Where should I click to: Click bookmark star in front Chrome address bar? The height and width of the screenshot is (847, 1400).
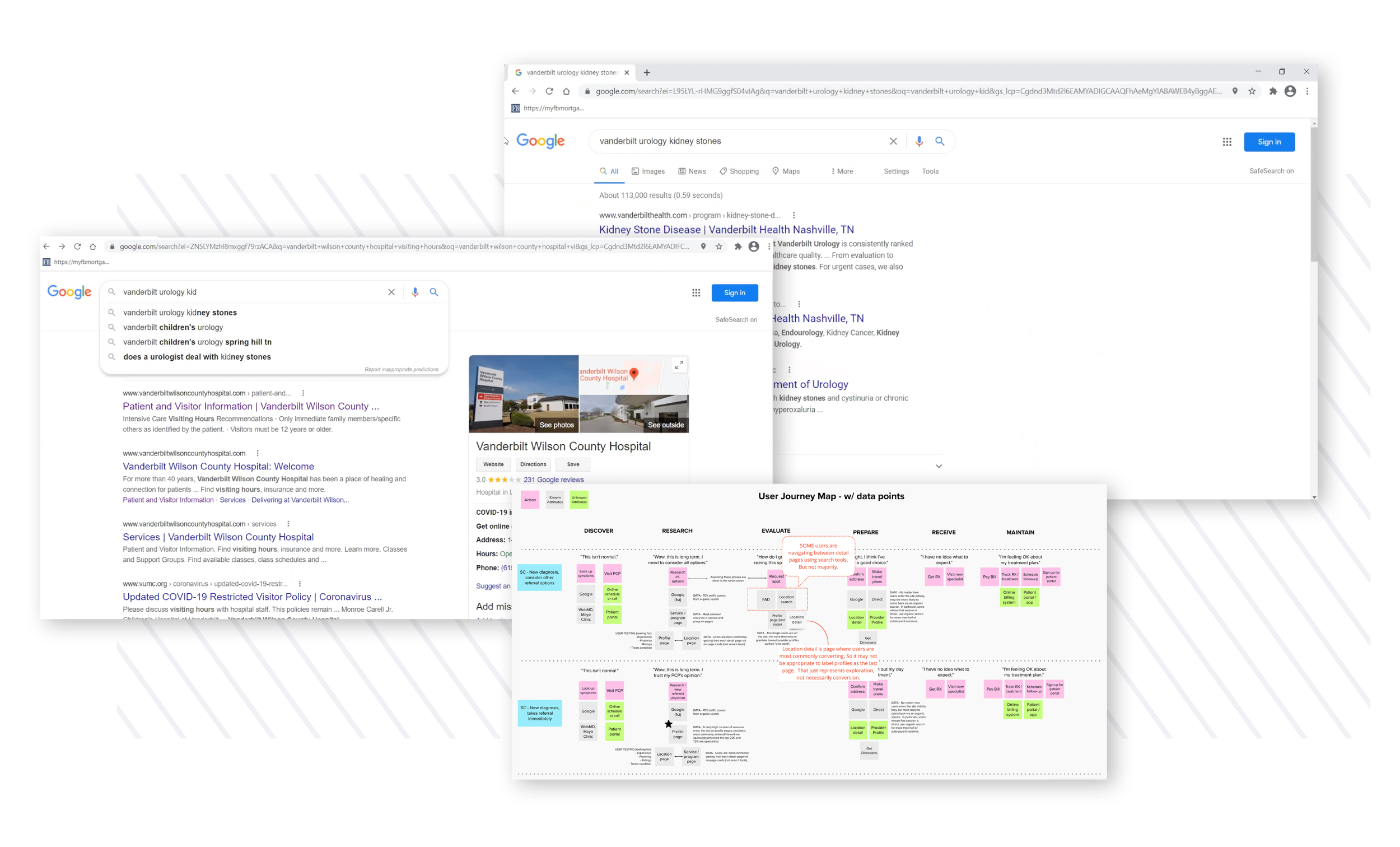click(718, 246)
